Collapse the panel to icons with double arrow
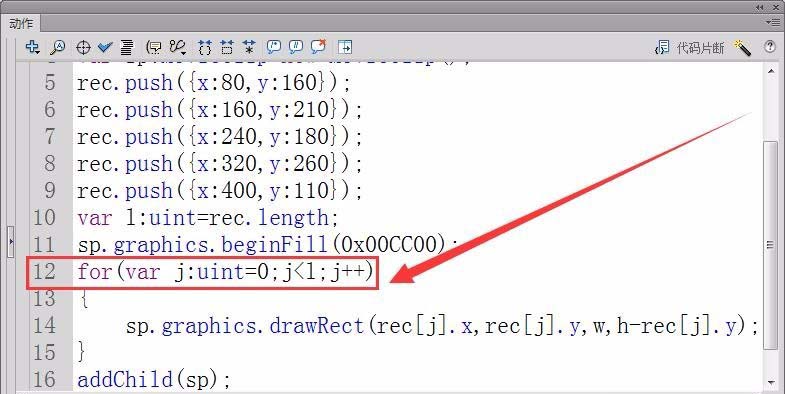Viewport: 785px width, 394px height. pyautogui.click(x=760, y=7)
